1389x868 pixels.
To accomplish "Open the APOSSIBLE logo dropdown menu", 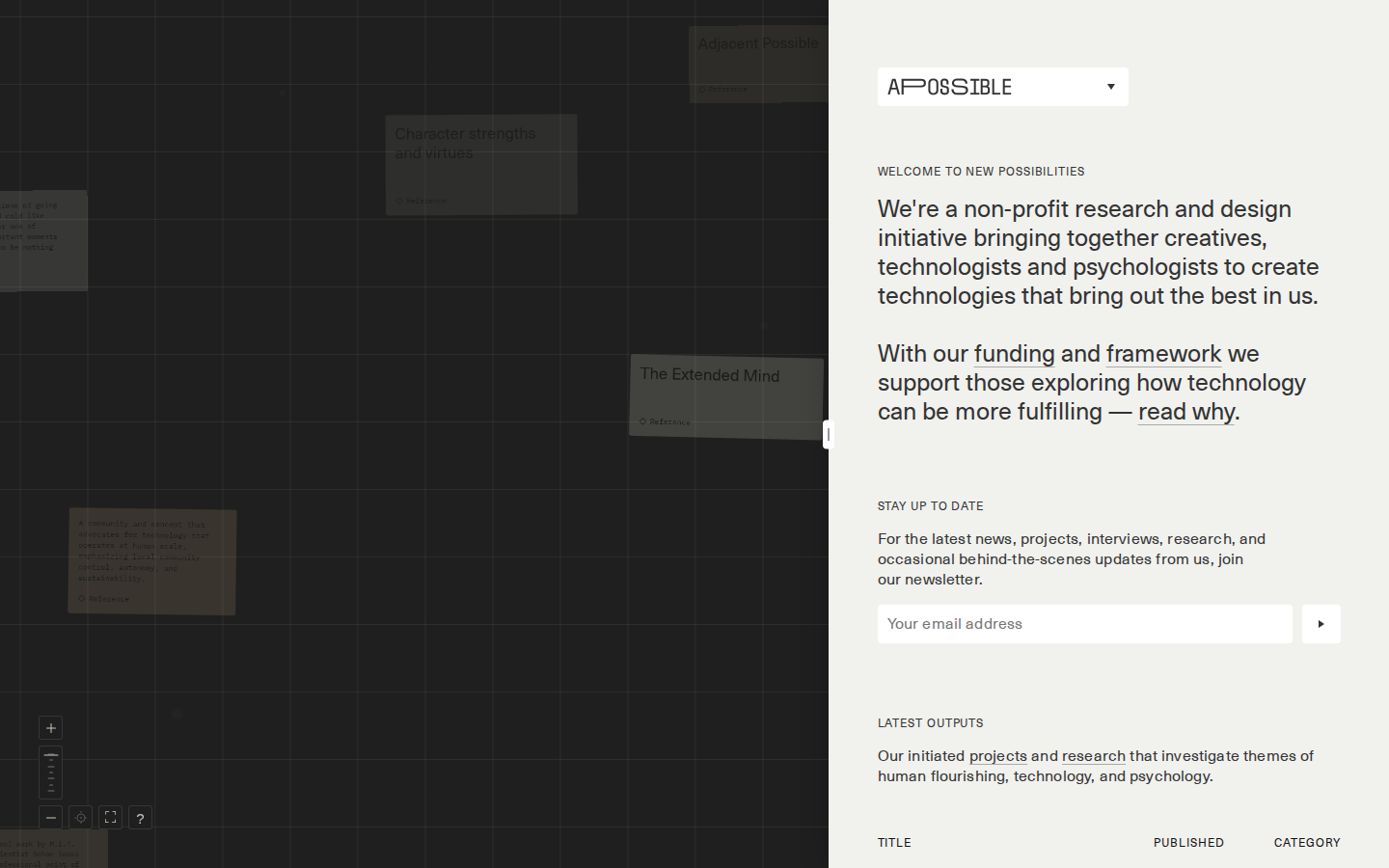I will 1002,87.
